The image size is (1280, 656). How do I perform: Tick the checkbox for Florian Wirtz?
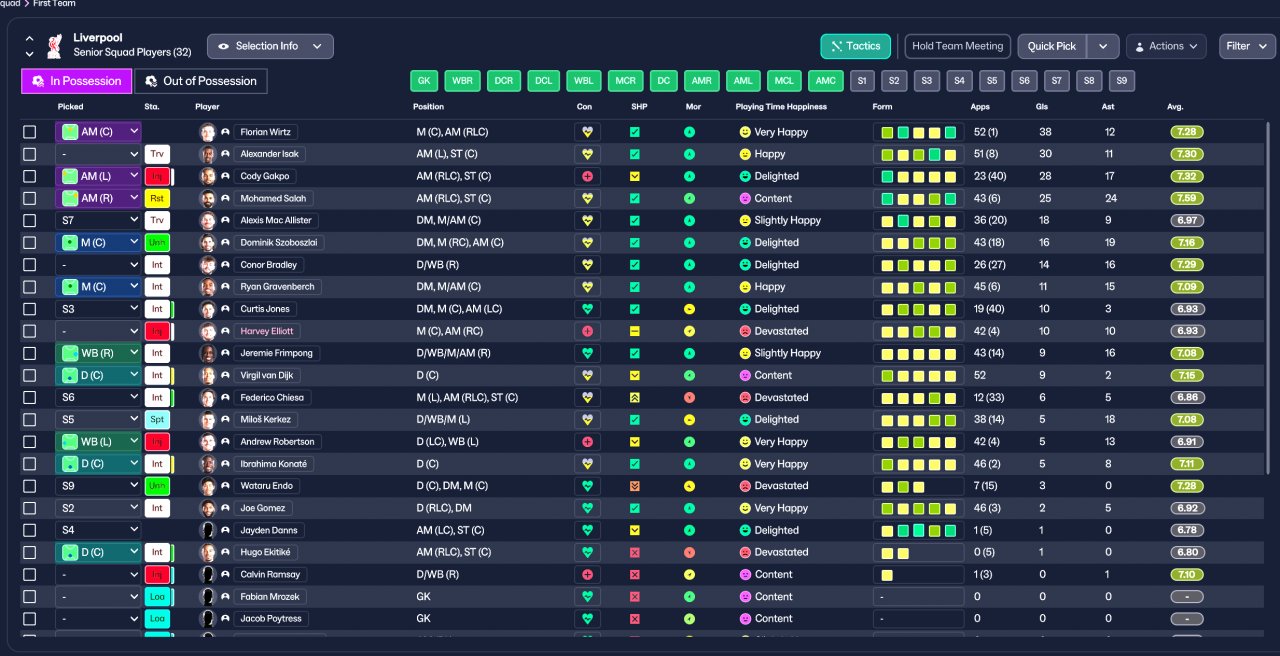[30, 132]
